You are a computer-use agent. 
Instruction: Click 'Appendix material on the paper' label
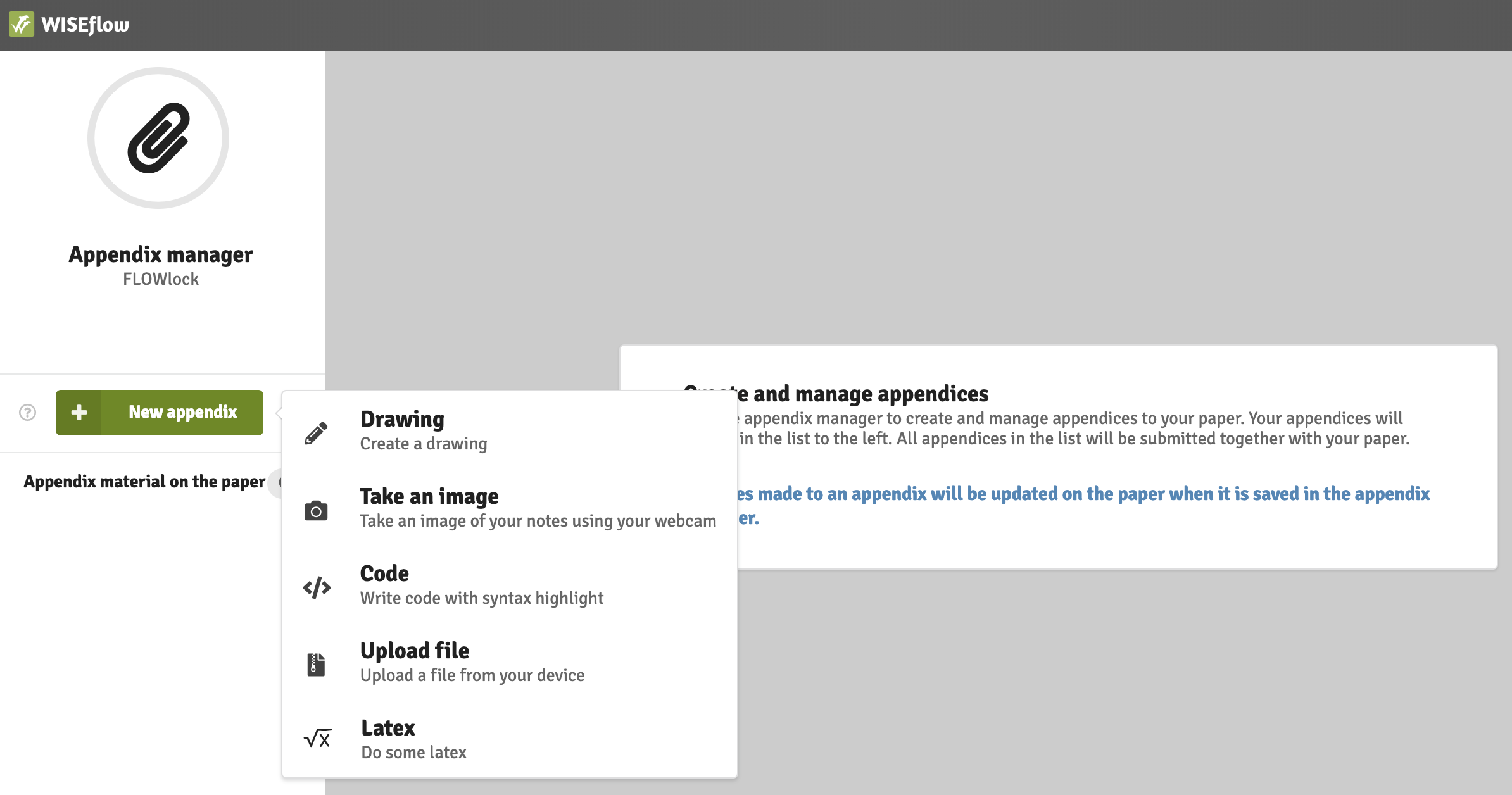pyautogui.click(x=144, y=482)
